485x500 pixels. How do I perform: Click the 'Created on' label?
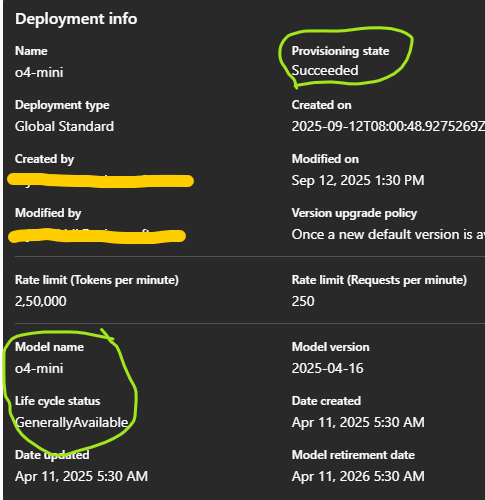tap(321, 105)
